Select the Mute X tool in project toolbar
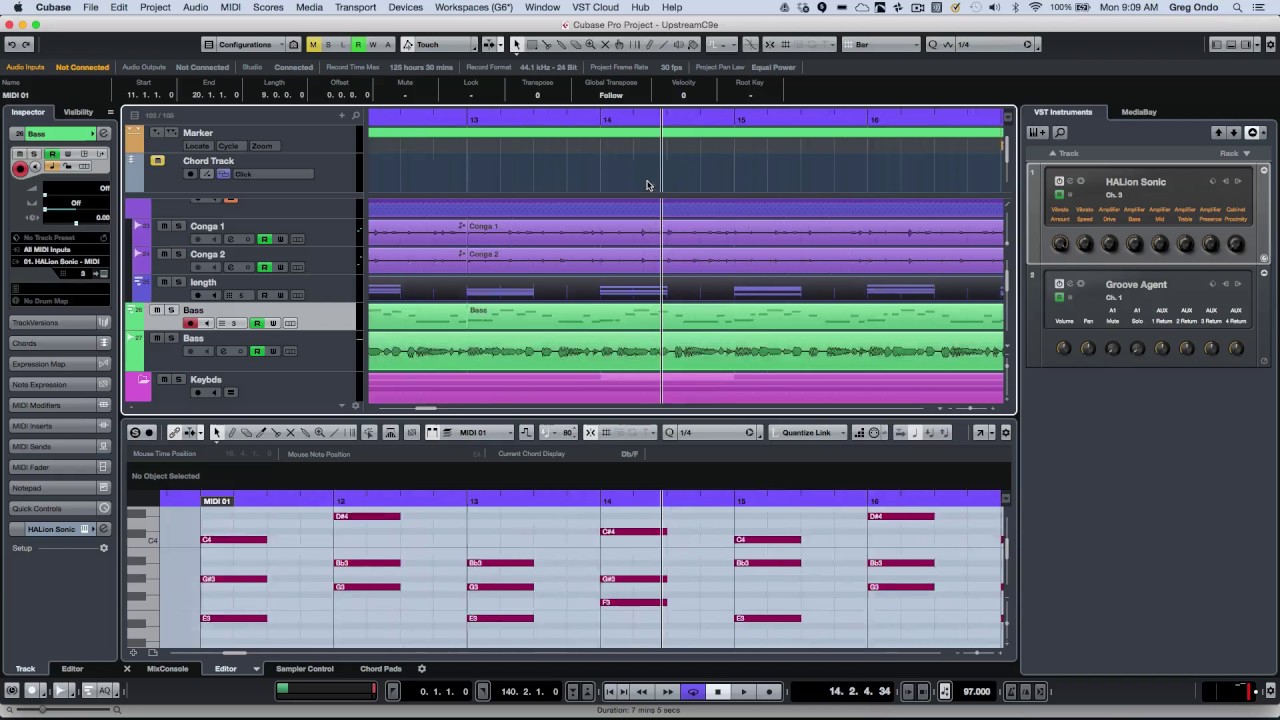This screenshot has width=1280, height=720. pyautogui.click(x=605, y=44)
